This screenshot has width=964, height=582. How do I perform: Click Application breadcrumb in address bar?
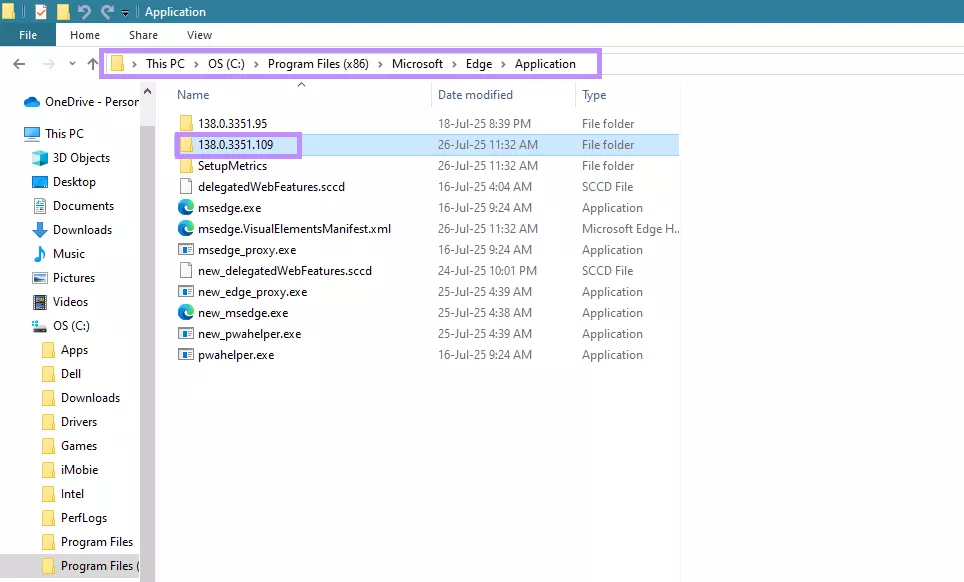pyautogui.click(x=545, y=64)
